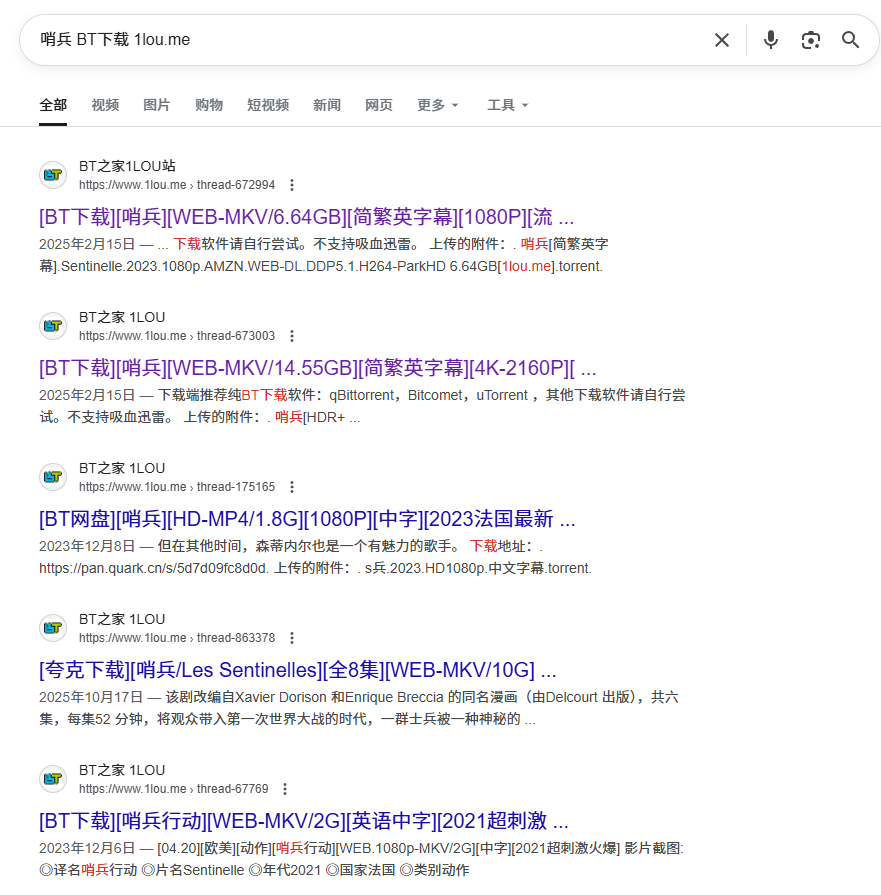This screenshot has height=895, width=881.
Task: Click snippet text mentioning qBittorrent, Bitcomet
Action: point(362,406)
